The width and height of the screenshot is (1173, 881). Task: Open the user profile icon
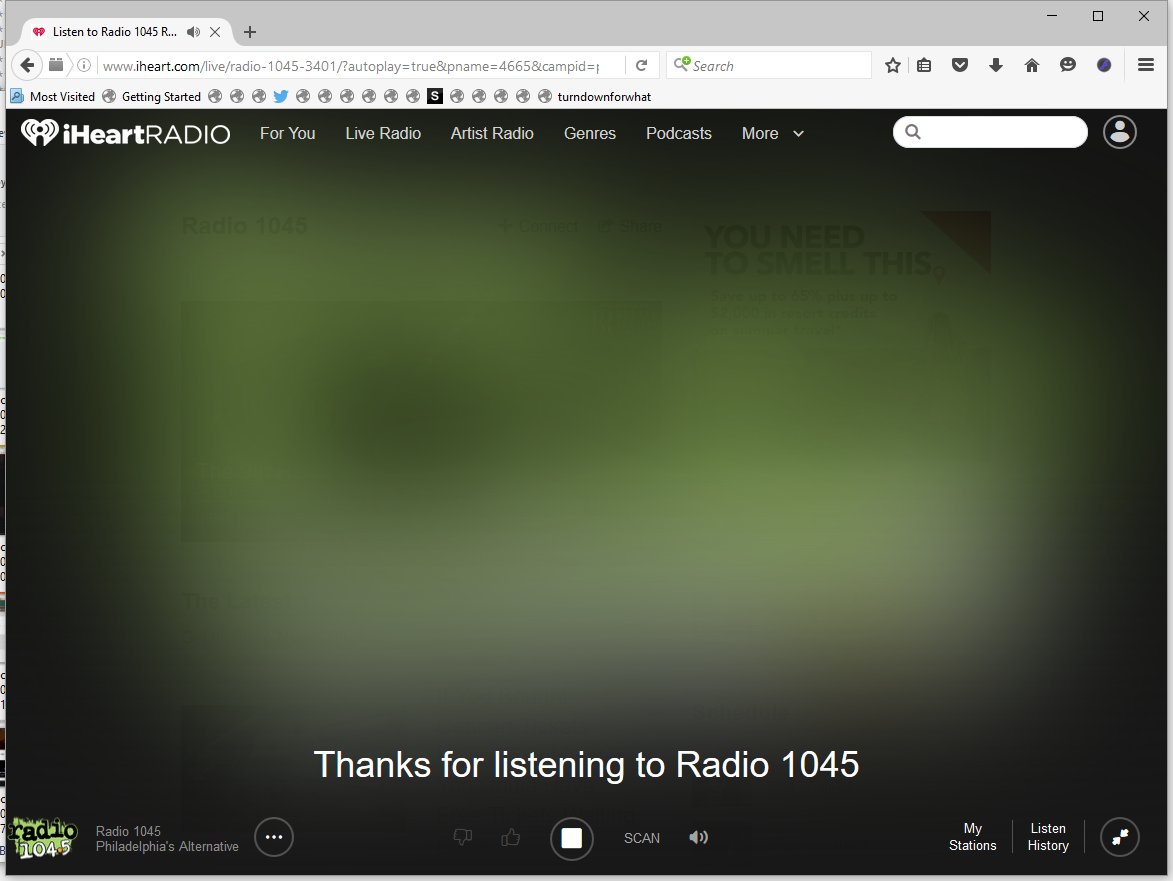click(1119, 132)
